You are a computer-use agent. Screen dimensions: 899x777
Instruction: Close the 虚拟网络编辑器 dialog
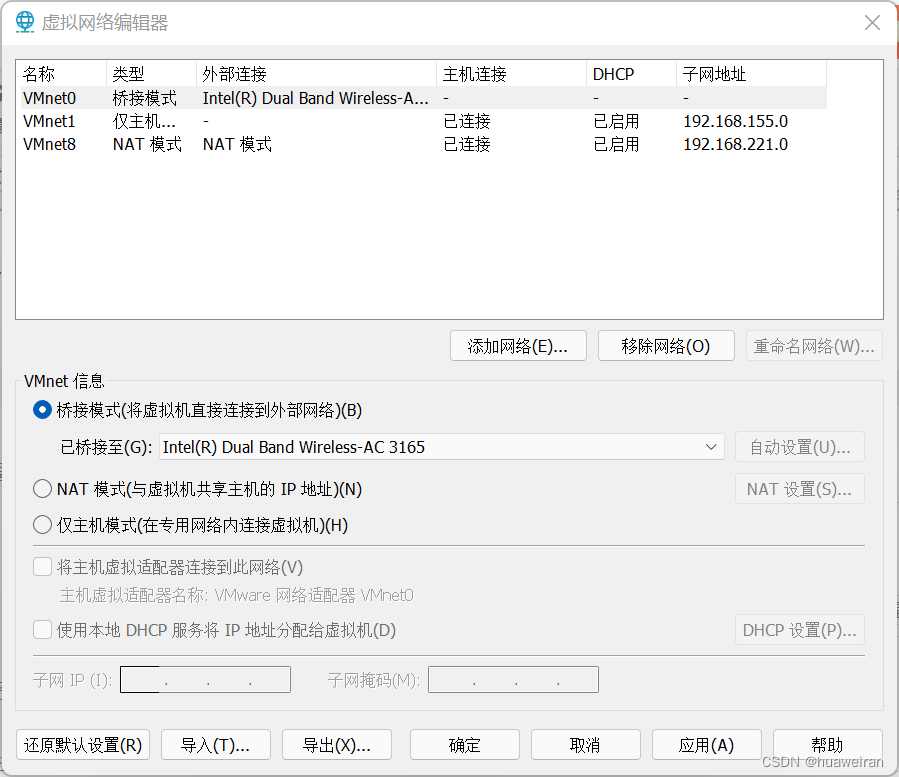coord(872,22)
